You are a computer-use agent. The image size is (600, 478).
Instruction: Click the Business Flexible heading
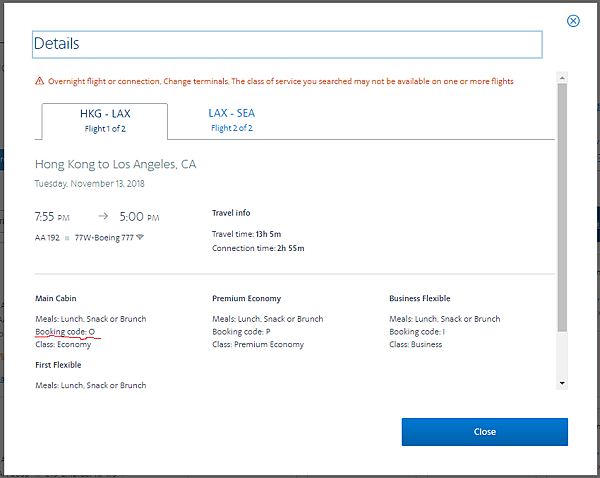coord(419,298)
